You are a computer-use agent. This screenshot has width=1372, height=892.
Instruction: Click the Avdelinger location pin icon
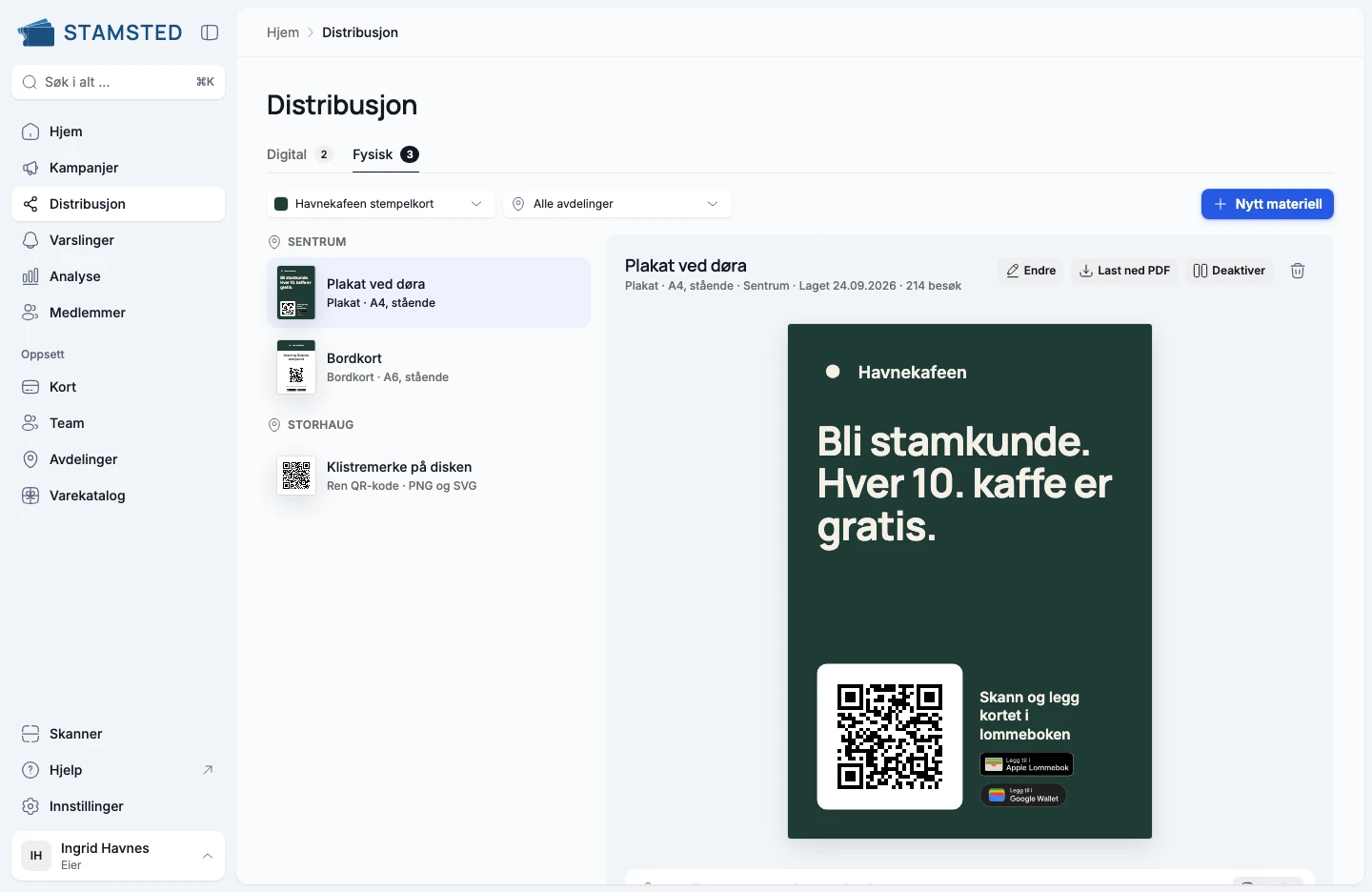point(30,459)
